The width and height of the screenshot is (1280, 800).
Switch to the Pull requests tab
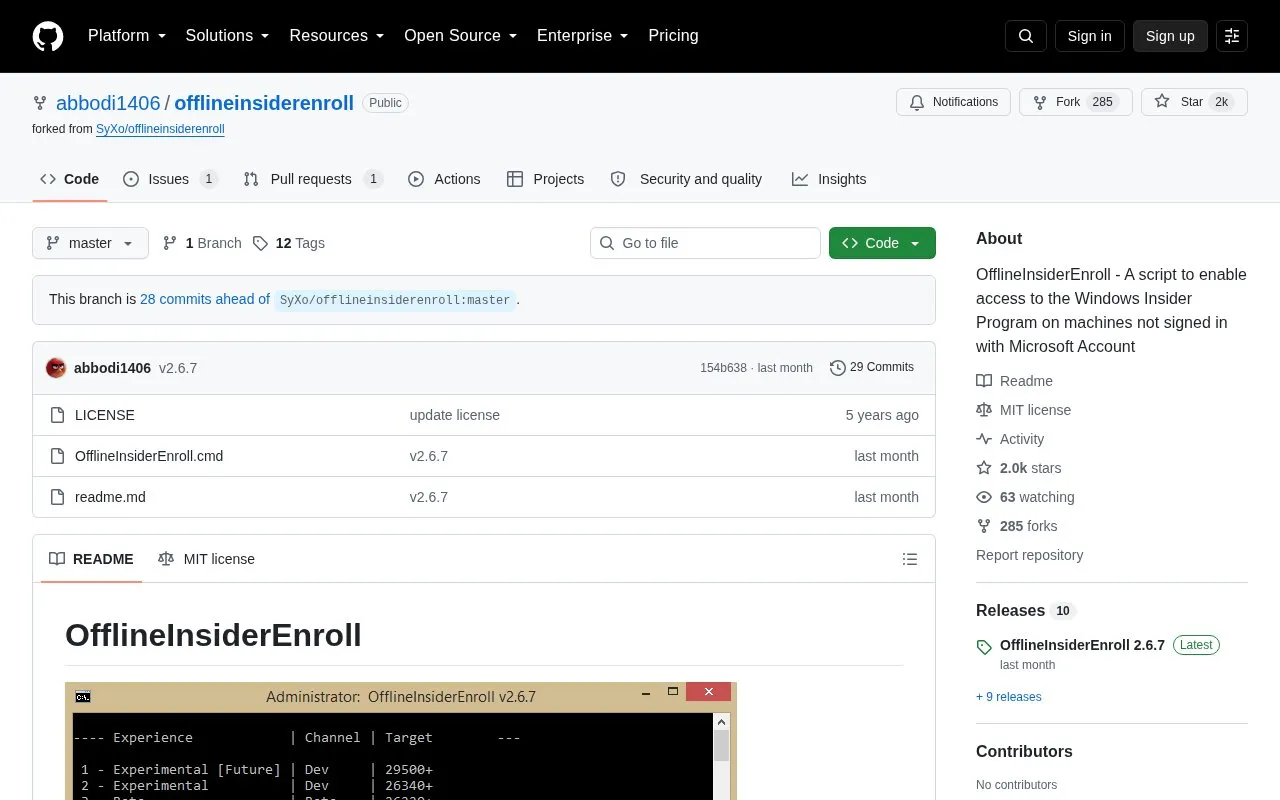pyautogui.click(x=313, y=179)
